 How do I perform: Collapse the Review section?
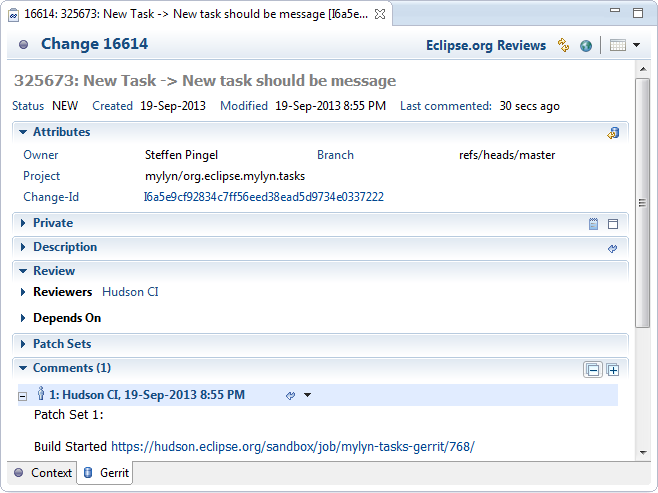coord(23,271)
